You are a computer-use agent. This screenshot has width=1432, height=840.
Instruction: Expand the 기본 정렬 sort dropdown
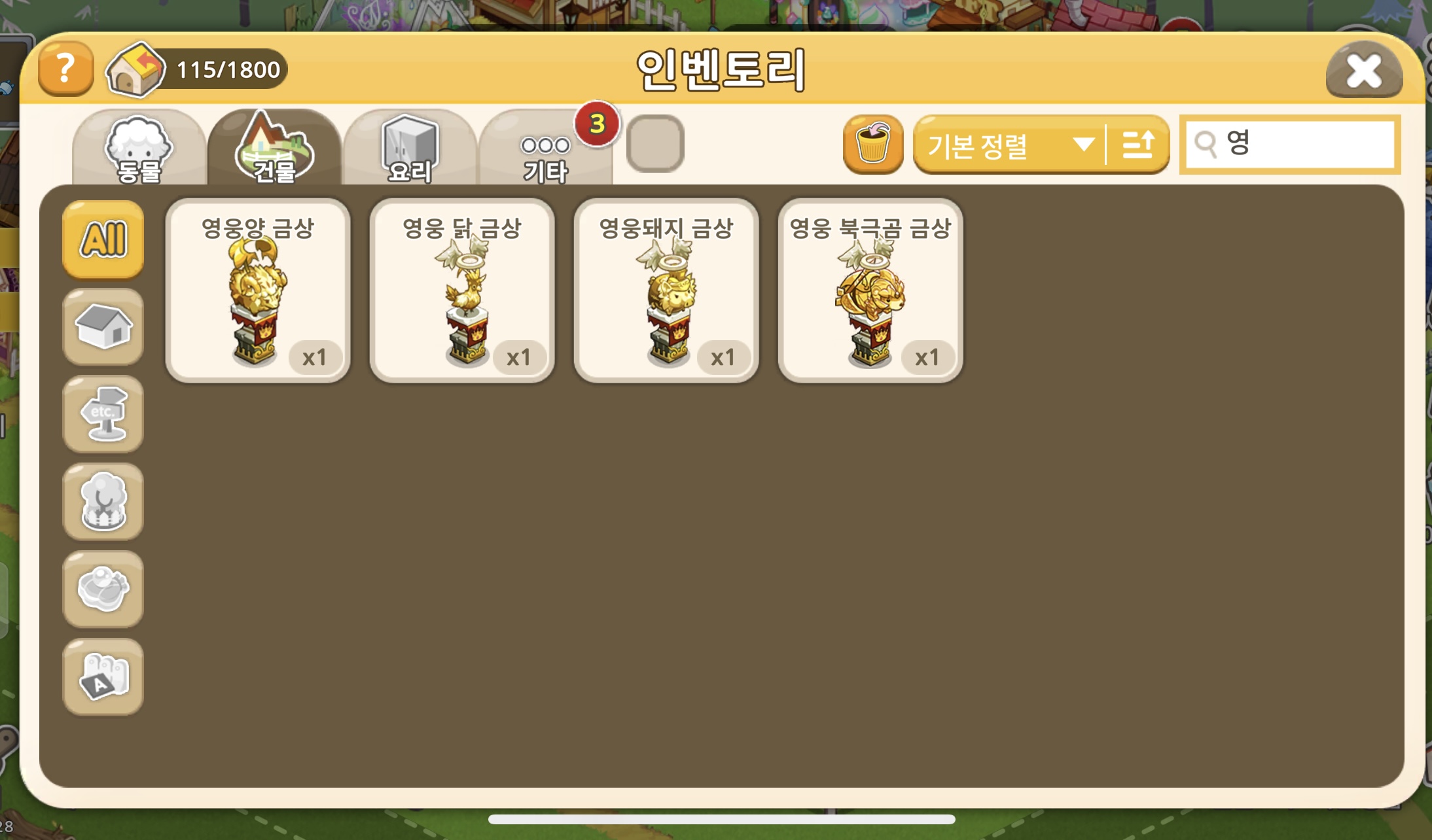[1009, 145]
